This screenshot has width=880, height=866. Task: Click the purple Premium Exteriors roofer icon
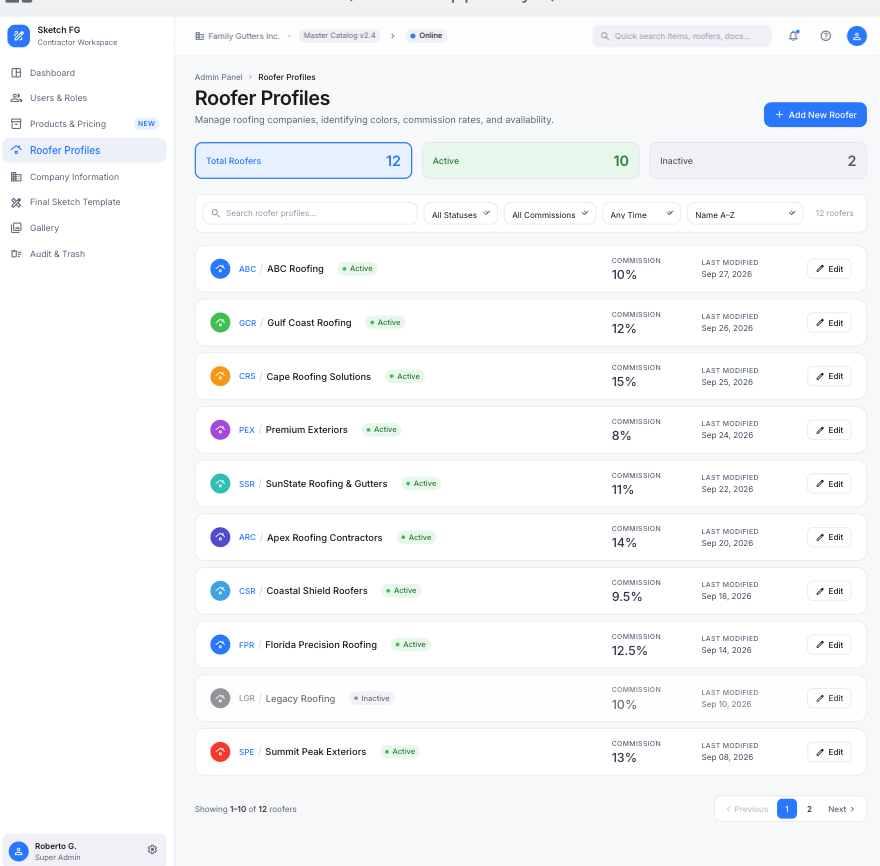[x=220, y=430]
